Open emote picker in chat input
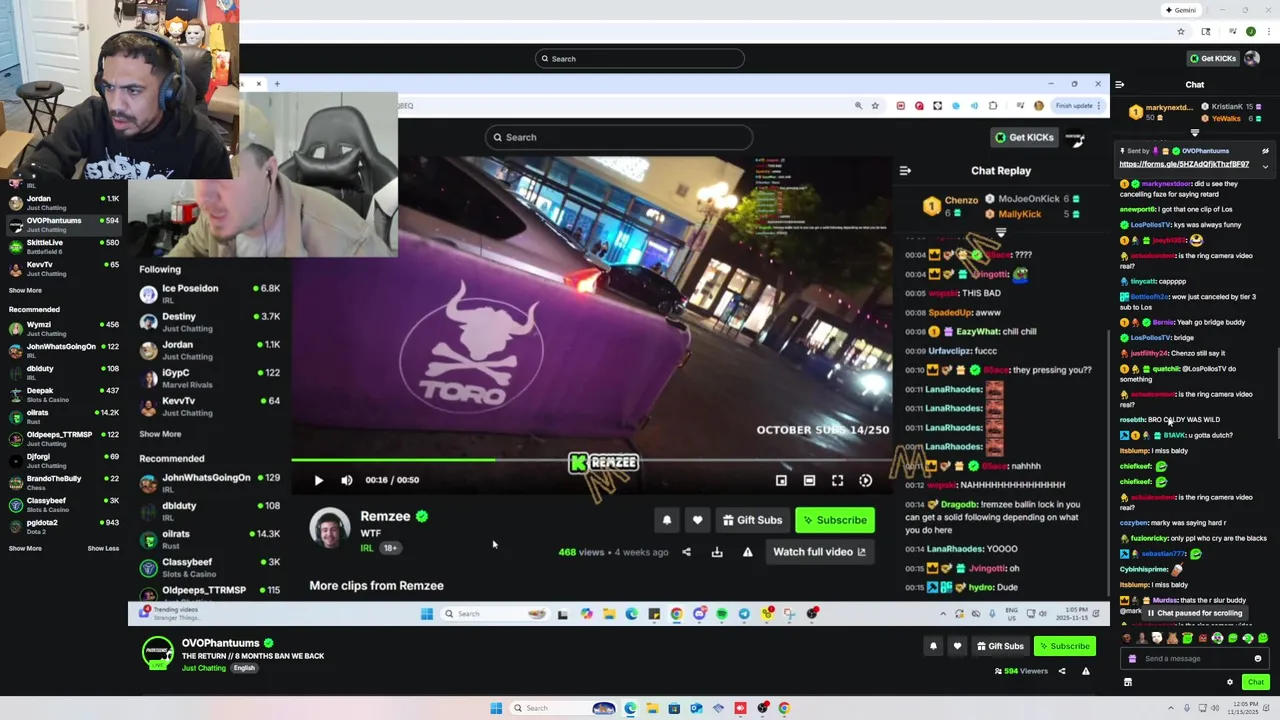The width and height of the screenshot is (1280, 720). coord(1258,659)
